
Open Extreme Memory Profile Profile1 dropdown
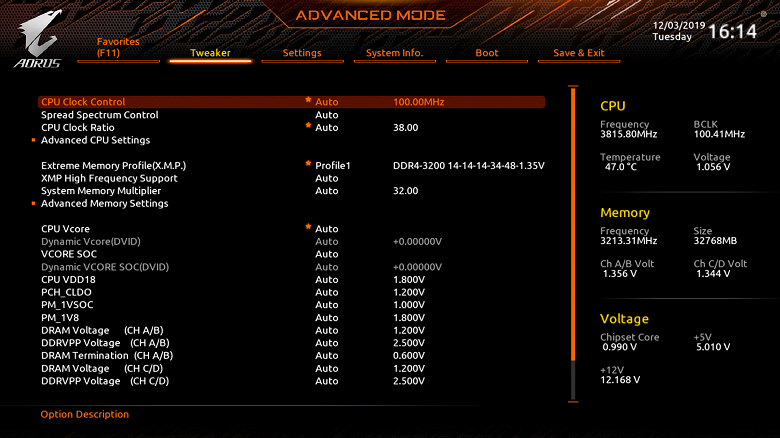pos(333,166)
